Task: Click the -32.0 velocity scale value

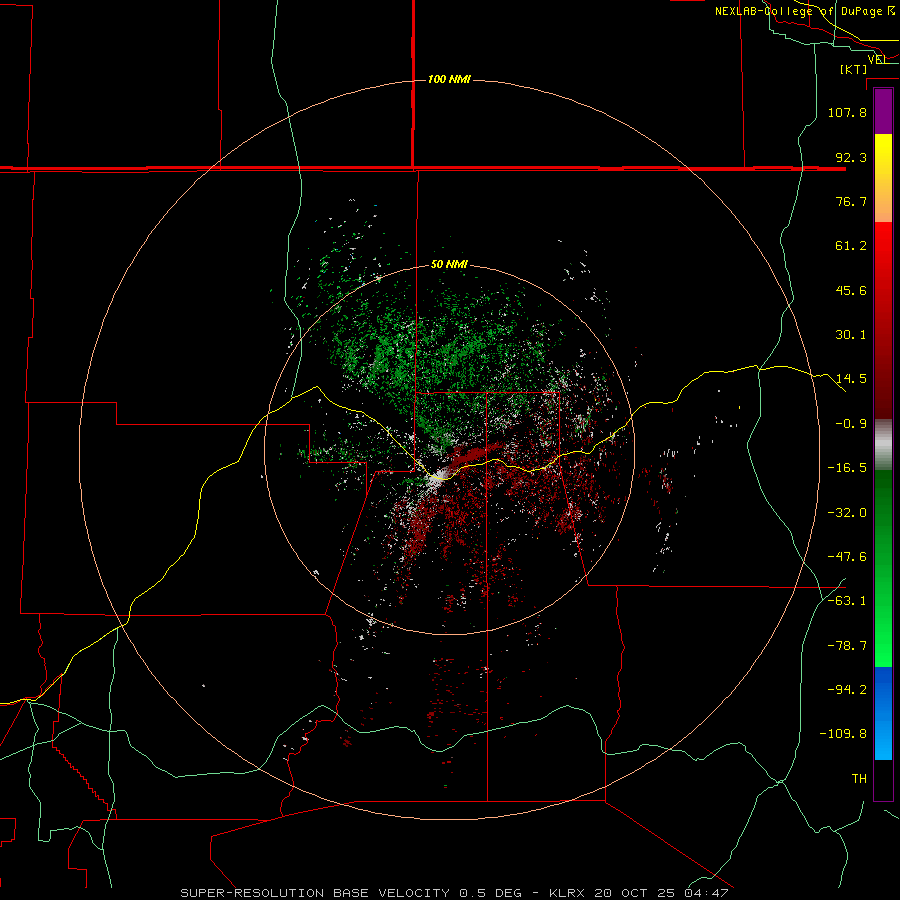Action: 847,513
